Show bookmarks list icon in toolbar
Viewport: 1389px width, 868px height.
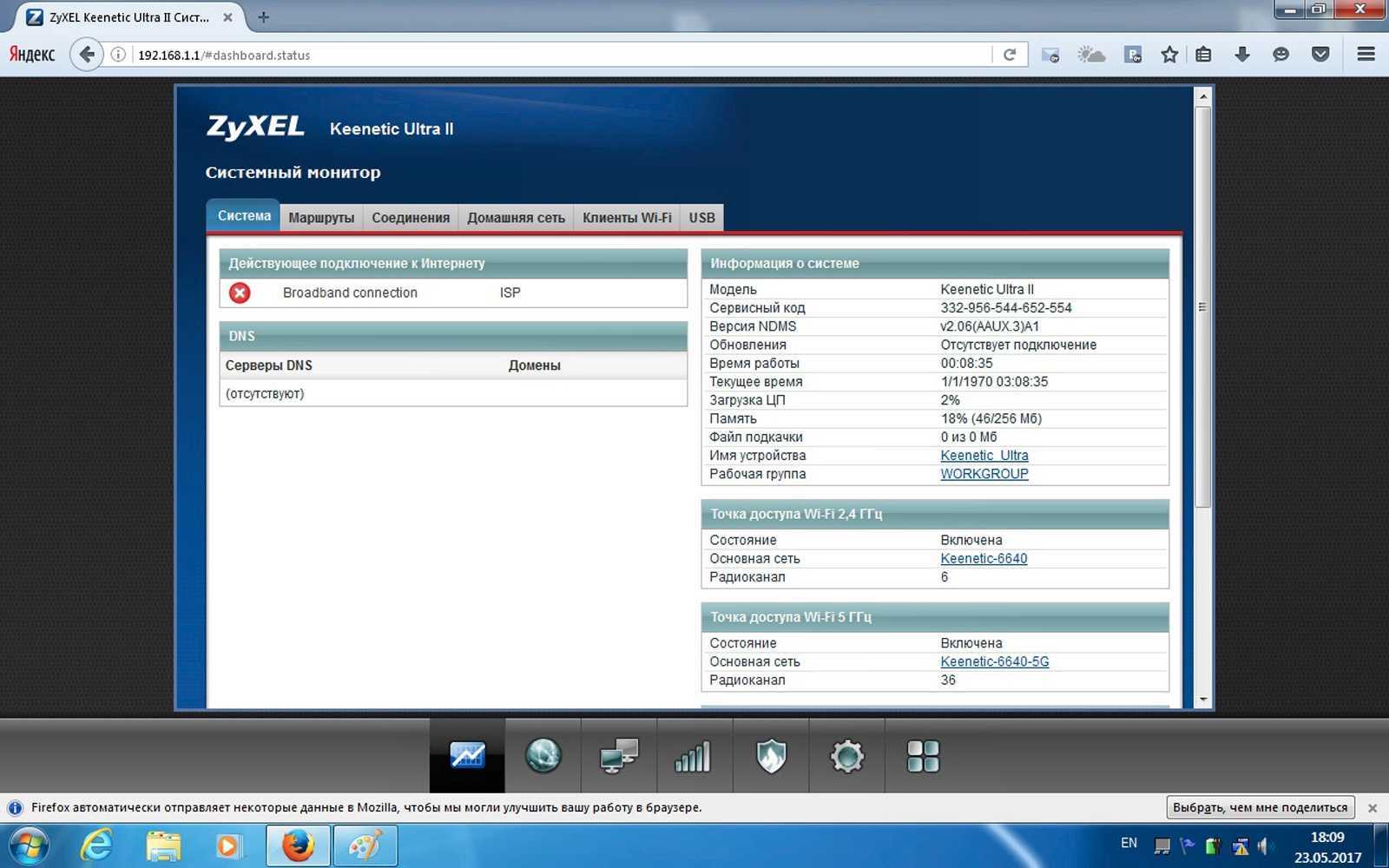[1203, 55]
